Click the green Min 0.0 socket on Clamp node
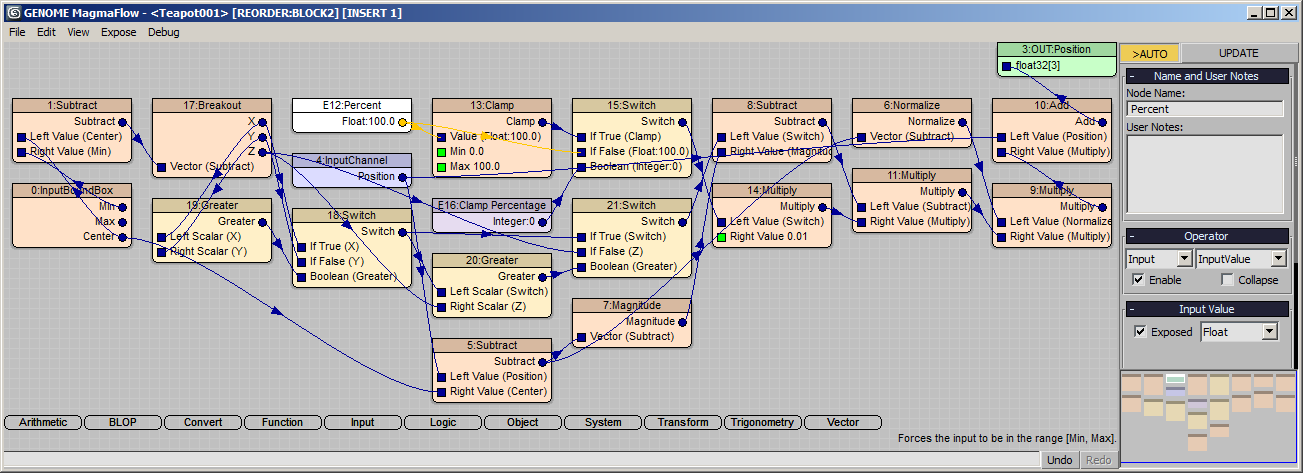 (441, 152)
